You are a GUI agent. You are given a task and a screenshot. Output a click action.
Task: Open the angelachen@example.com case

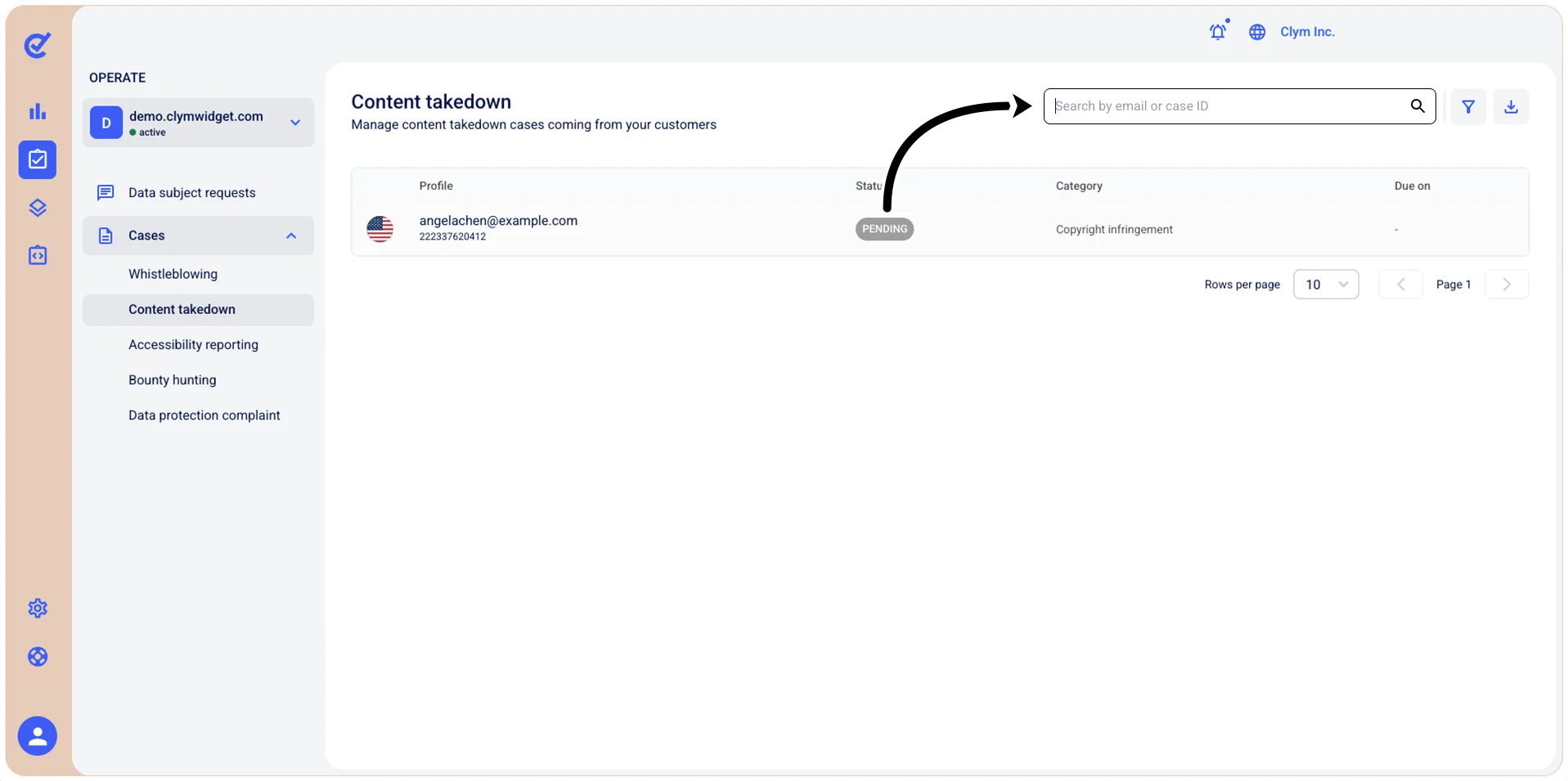[x=498, y=221]
